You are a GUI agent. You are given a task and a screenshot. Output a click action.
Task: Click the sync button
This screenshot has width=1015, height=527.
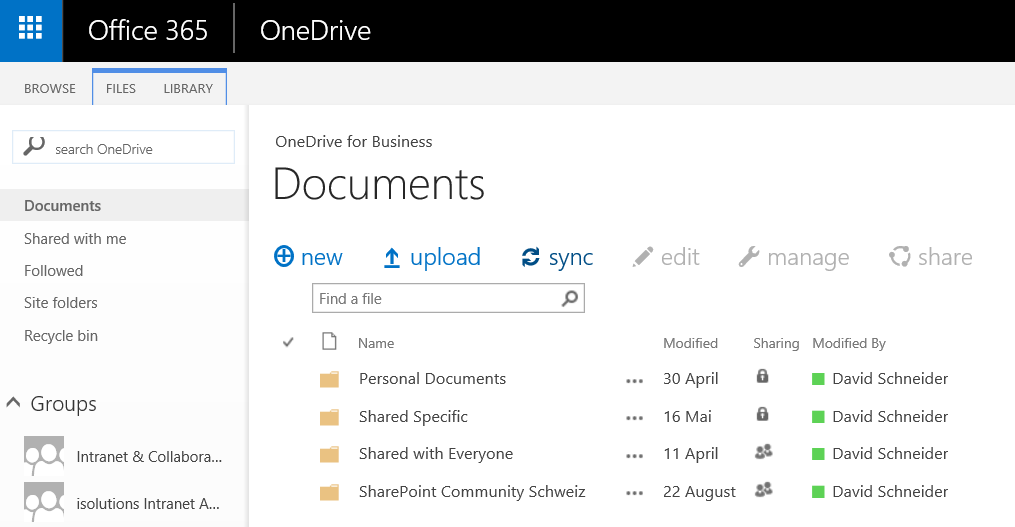coord(557,257)
